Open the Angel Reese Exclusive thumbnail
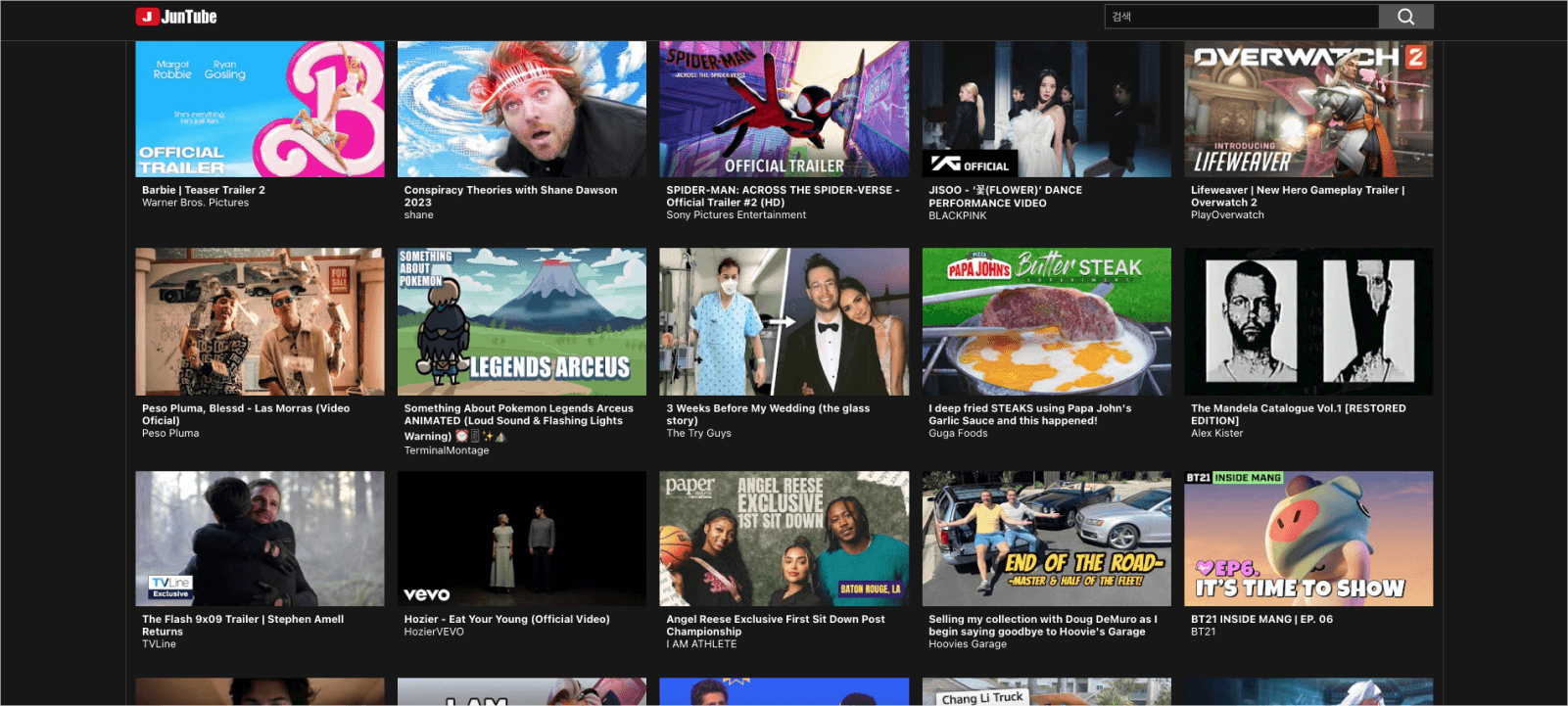This screenshot has height=706, width=1568. [784, 539]
